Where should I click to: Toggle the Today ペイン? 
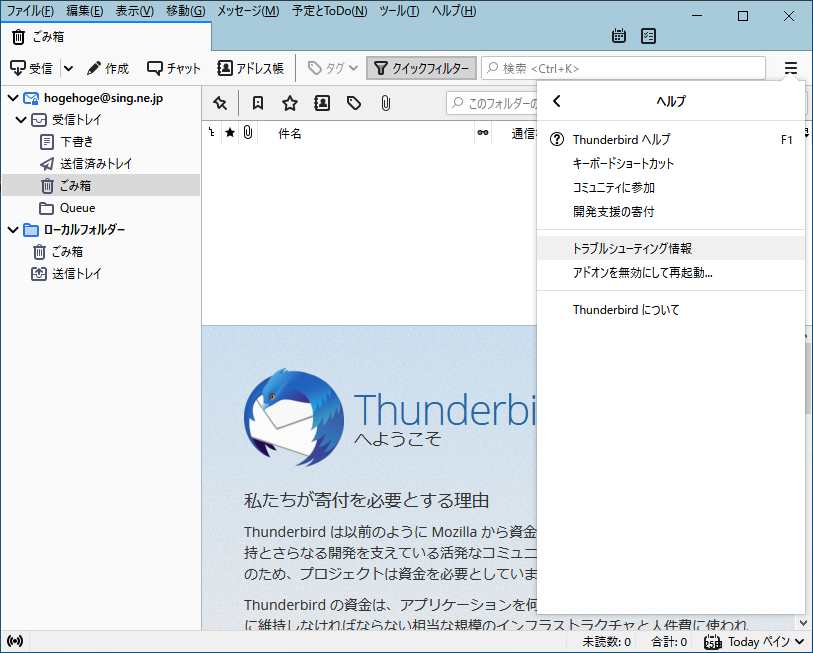click(754, 642)
